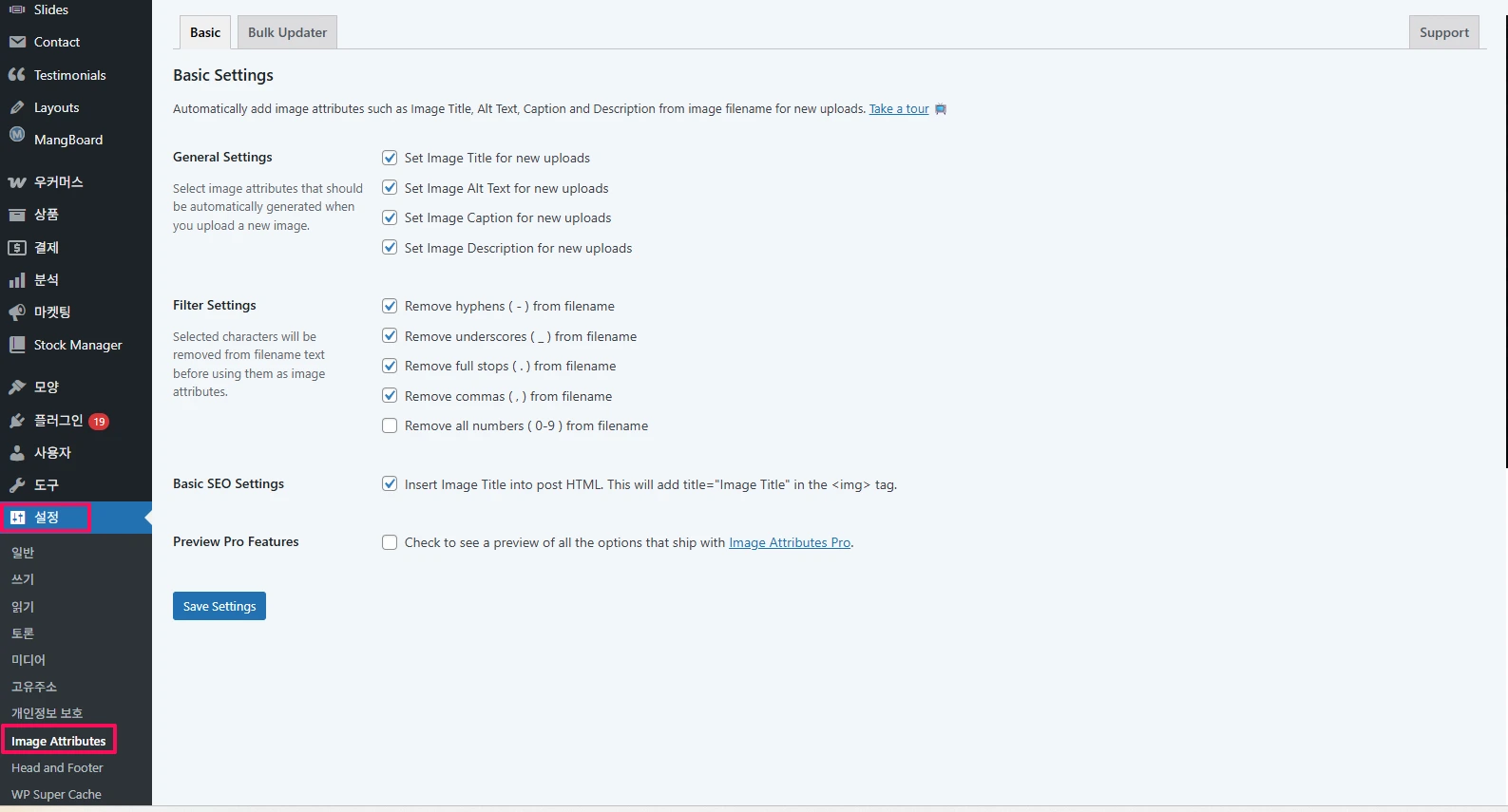Open the Support tab
Viewport: 1508px width, 812px height.
(1444, 32)
